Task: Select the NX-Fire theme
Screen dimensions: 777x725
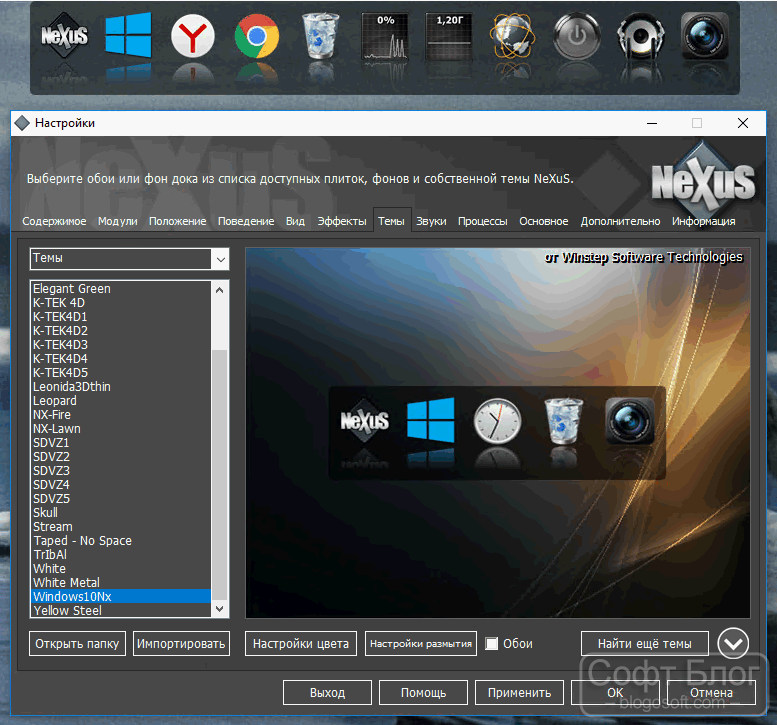Action: coord(121,414)
